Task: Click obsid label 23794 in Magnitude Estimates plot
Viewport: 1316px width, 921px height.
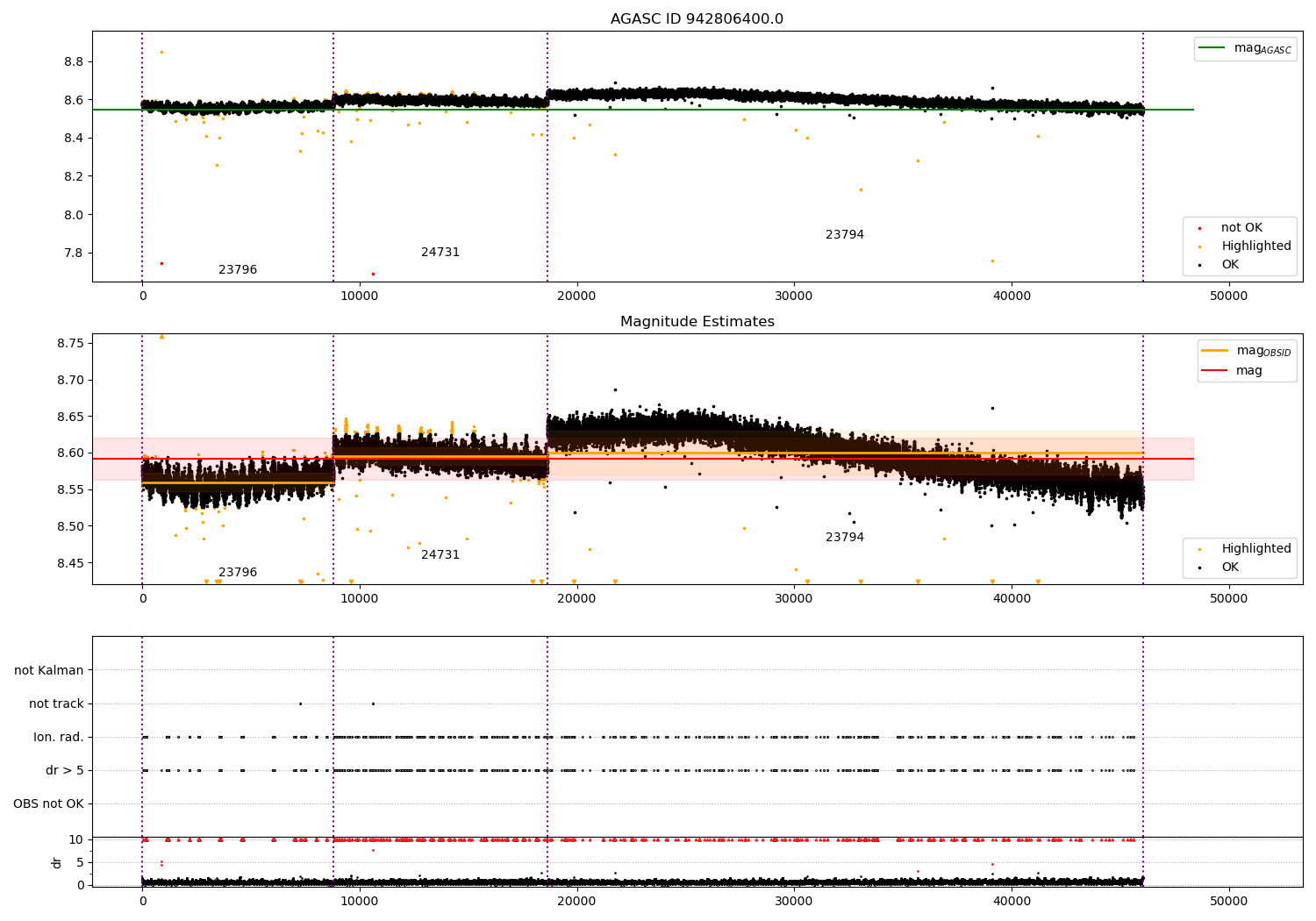Action: (845, 538)
